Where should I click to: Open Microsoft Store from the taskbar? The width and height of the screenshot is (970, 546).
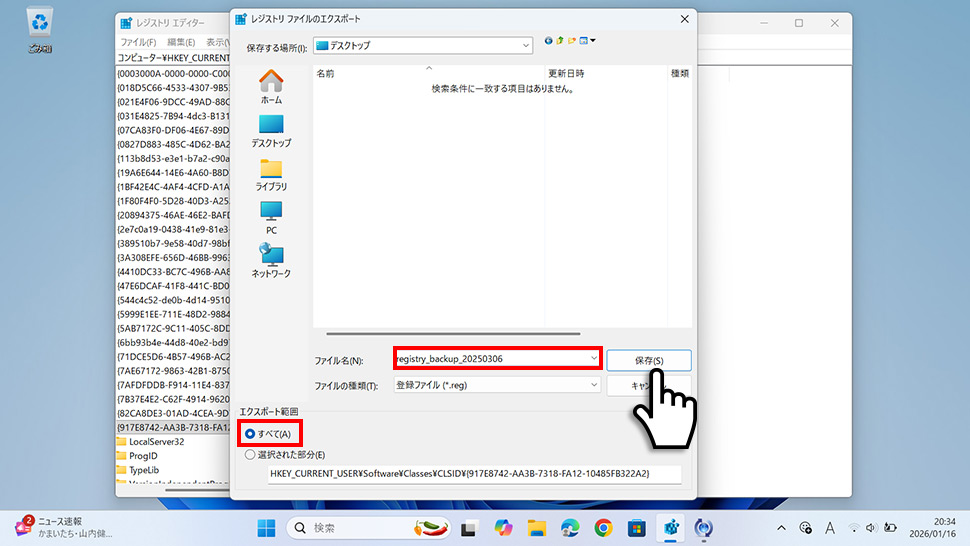[637, 528]
